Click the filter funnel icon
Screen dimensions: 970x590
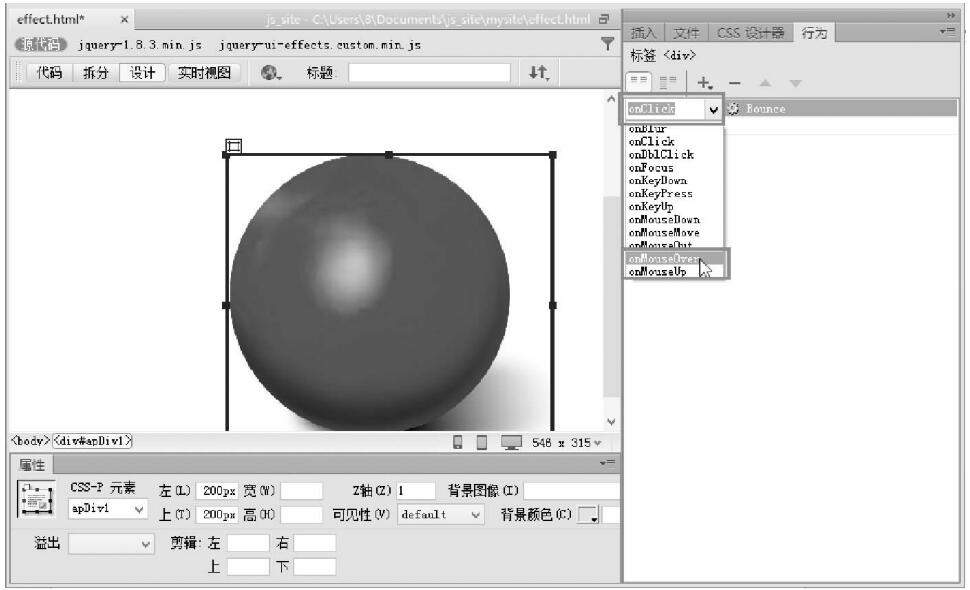606,44
